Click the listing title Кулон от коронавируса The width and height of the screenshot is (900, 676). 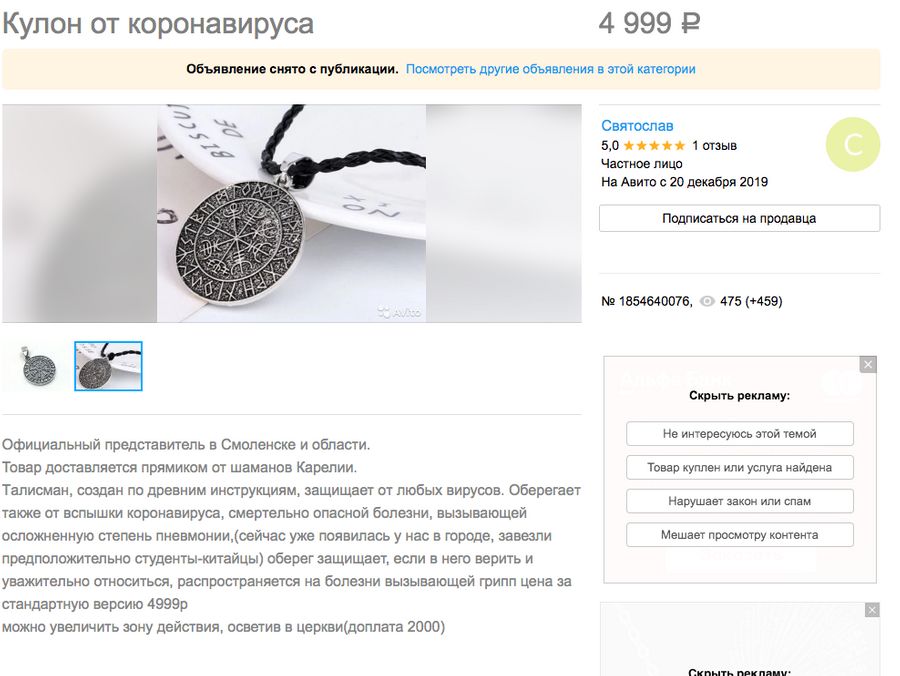click(158, 24)
